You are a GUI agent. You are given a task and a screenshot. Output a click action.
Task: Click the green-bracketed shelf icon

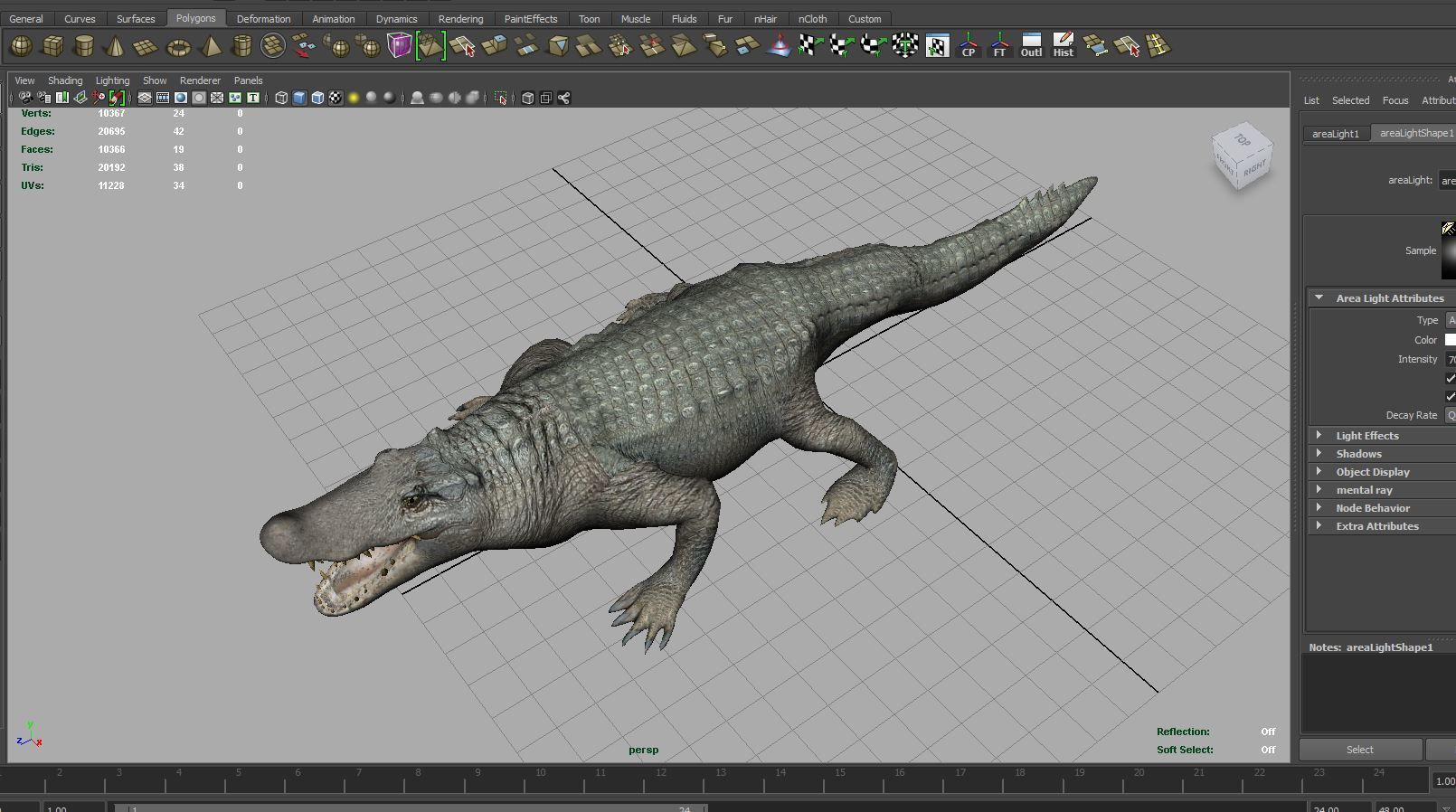pyautogui.click(x=430, y=45)
